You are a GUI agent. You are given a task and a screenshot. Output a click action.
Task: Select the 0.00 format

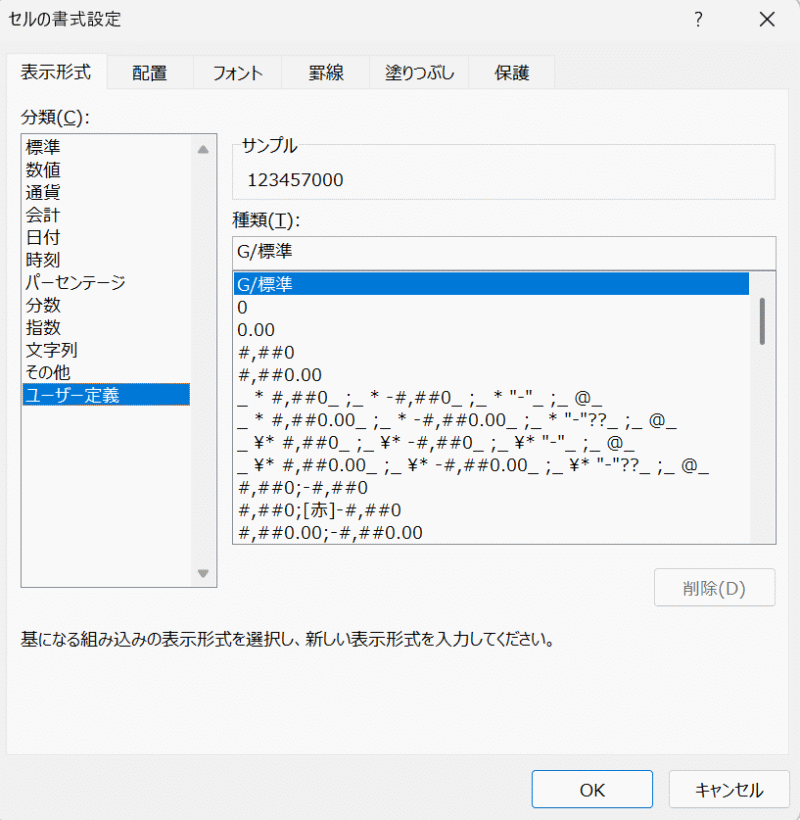pyautogui.click(x=491, y=329)
